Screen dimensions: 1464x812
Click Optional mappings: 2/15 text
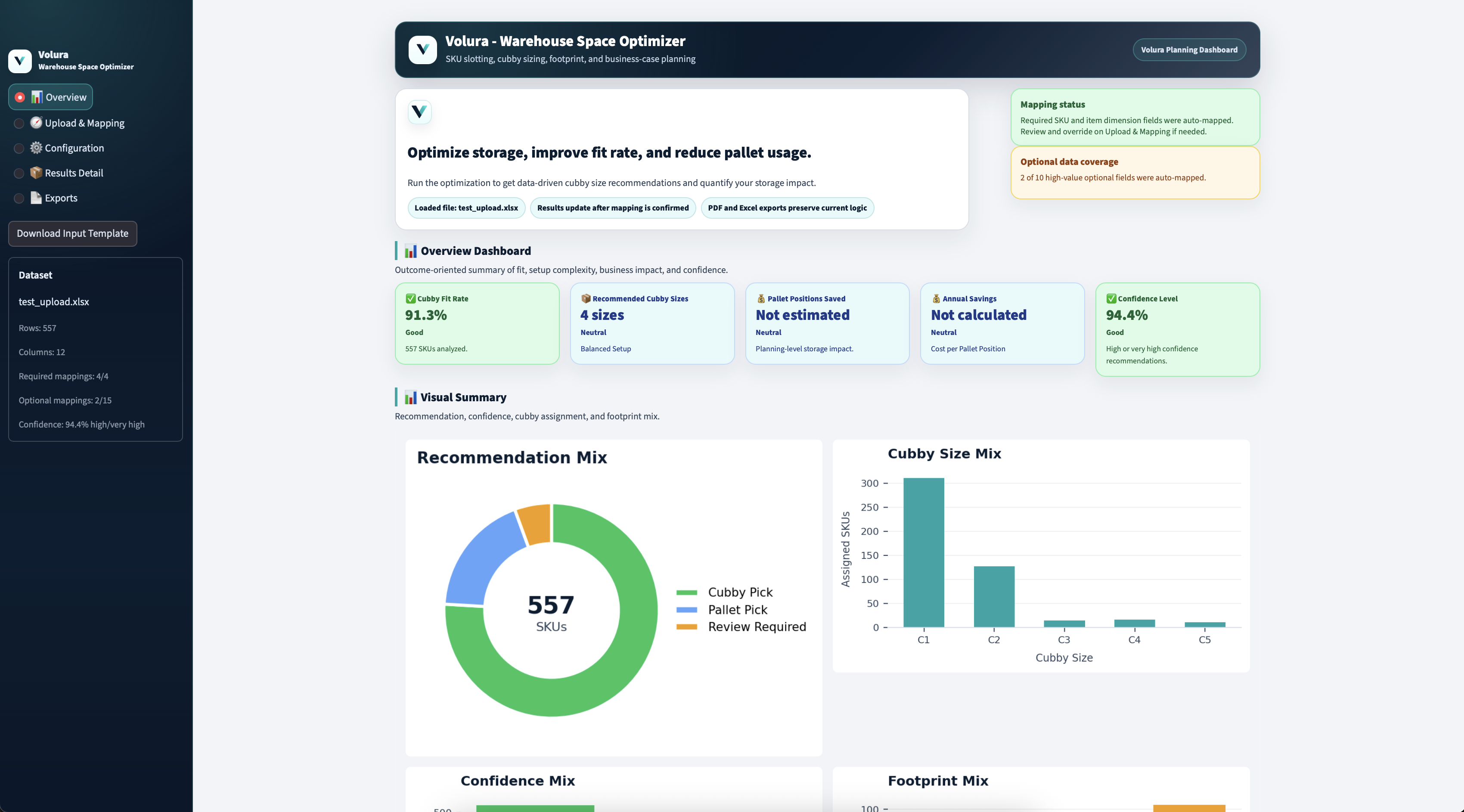(x=65, y=400)
